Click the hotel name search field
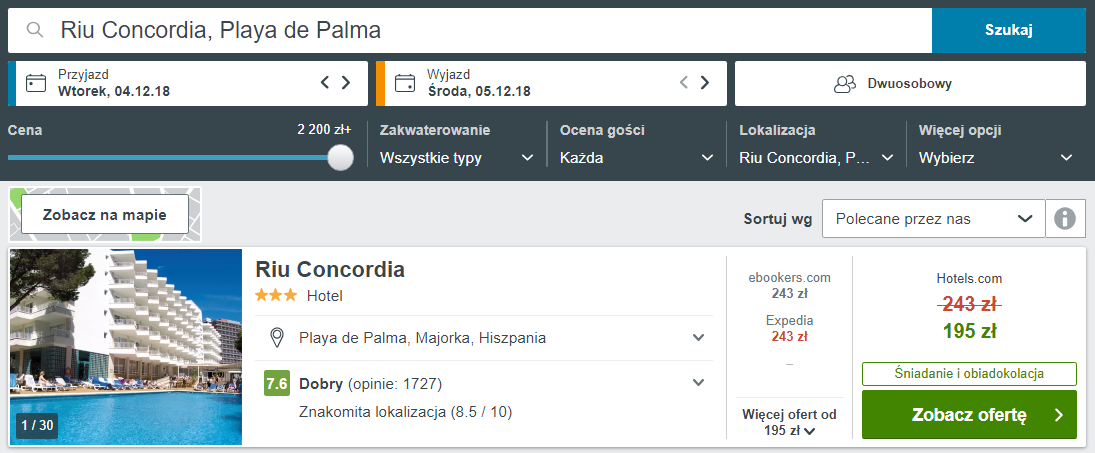1095x453 pixels. [x=480, y=30]
